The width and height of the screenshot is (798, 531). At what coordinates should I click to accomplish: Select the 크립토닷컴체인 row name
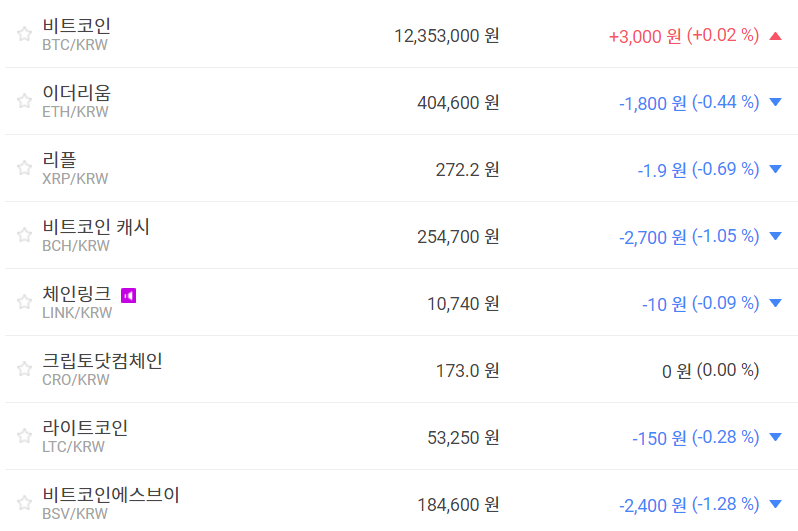coord(102,361)
